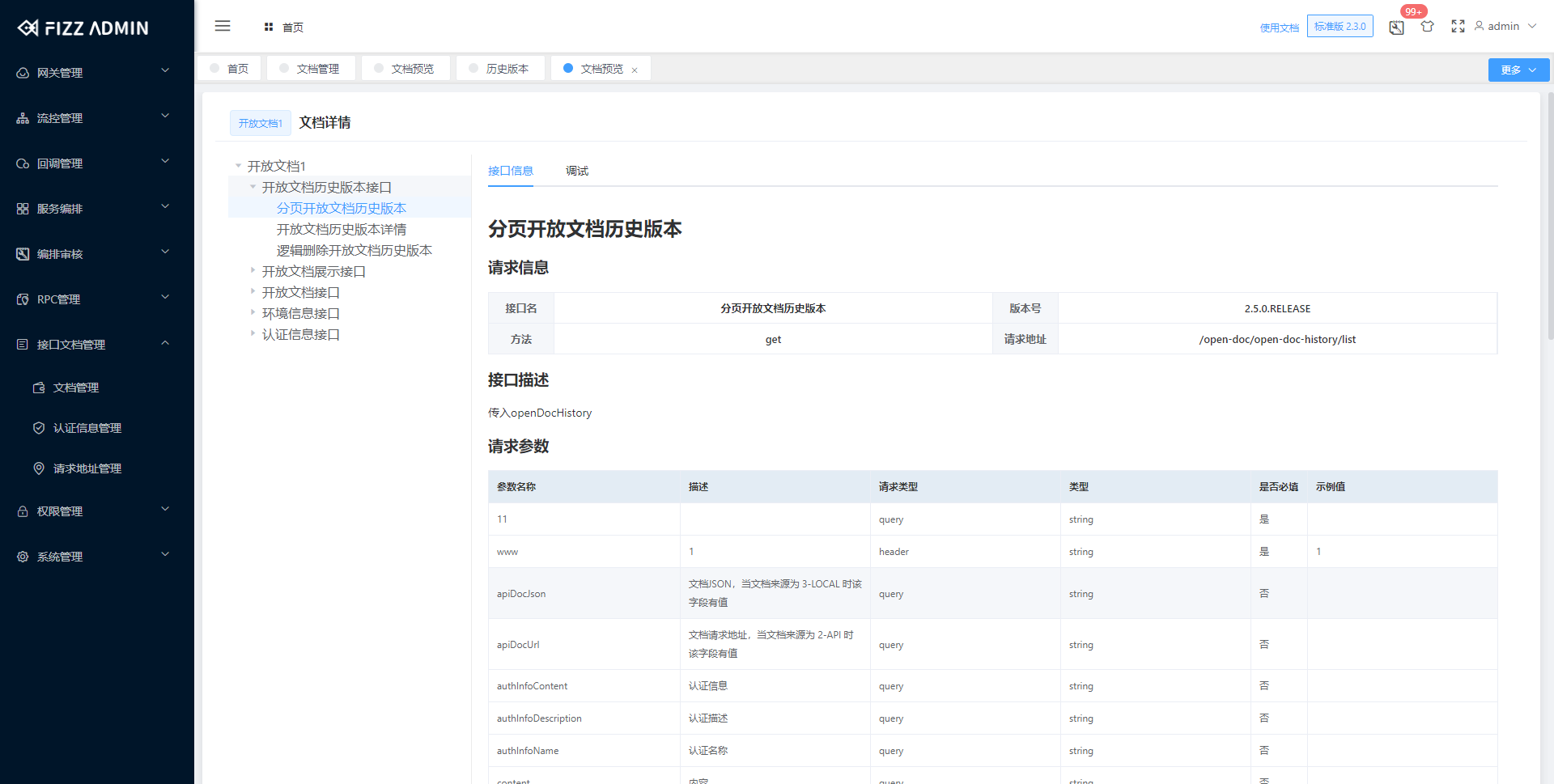Expand the 开放文档展示接口 tree node
The image size is (1554, 784).
(252, 270)
